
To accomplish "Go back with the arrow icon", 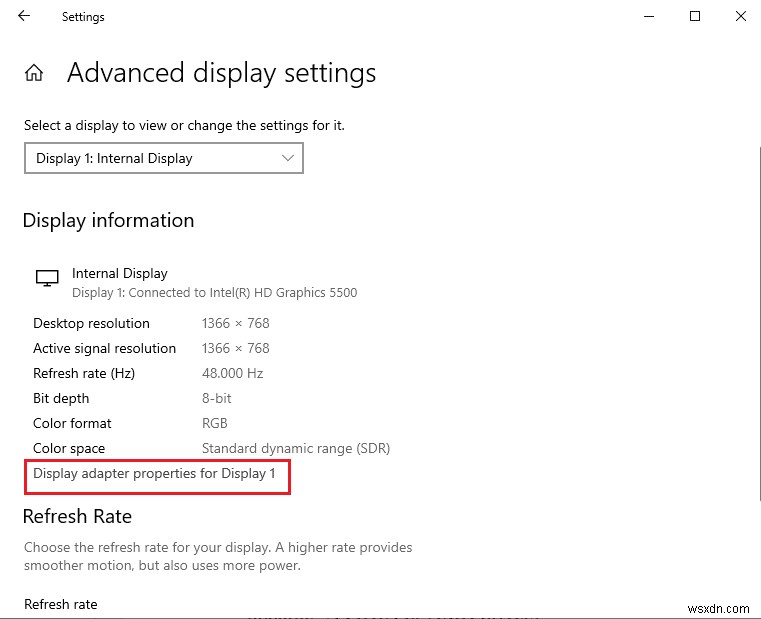I will click(24, 16).
